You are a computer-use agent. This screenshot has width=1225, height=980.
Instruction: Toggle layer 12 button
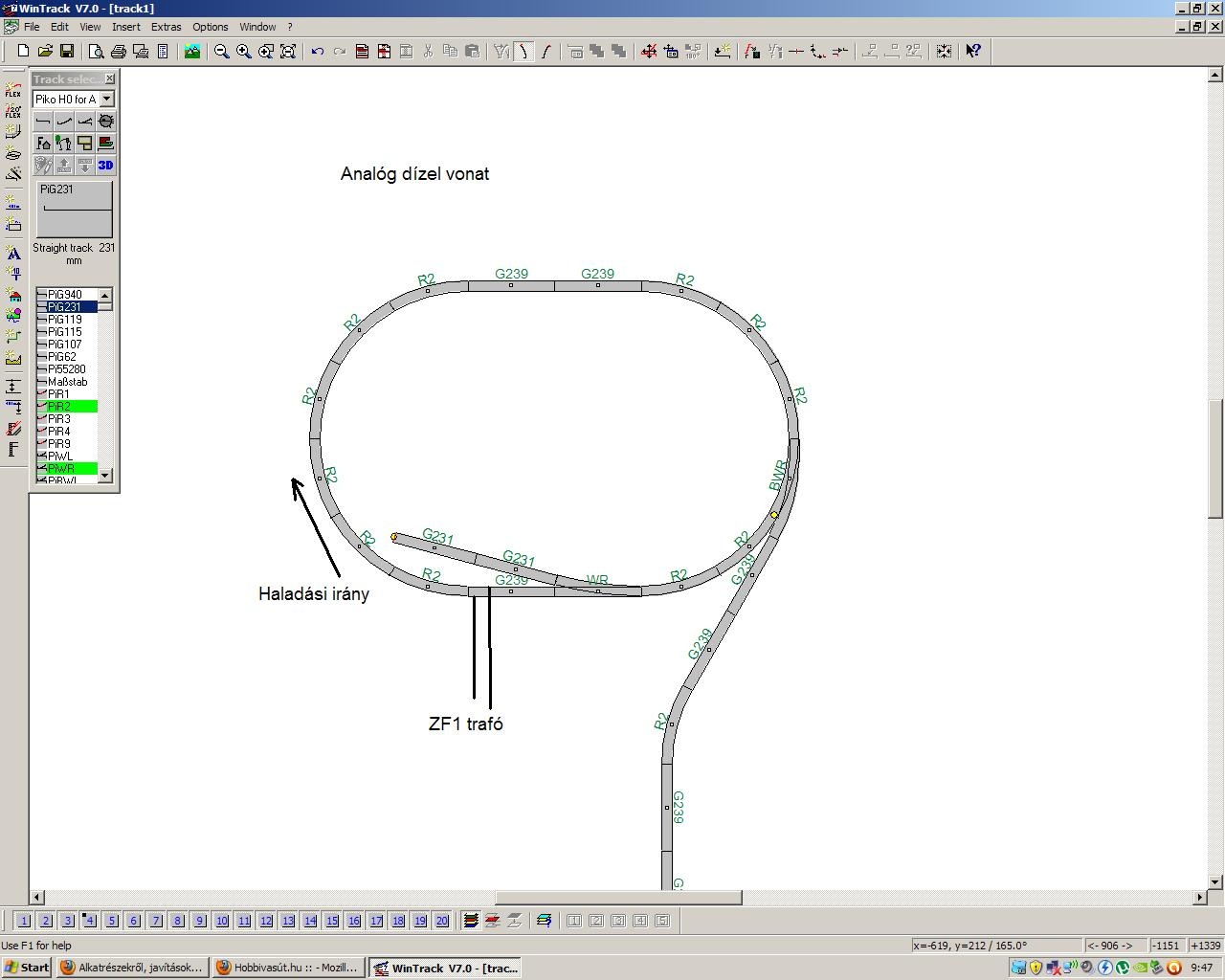[266, 921]
